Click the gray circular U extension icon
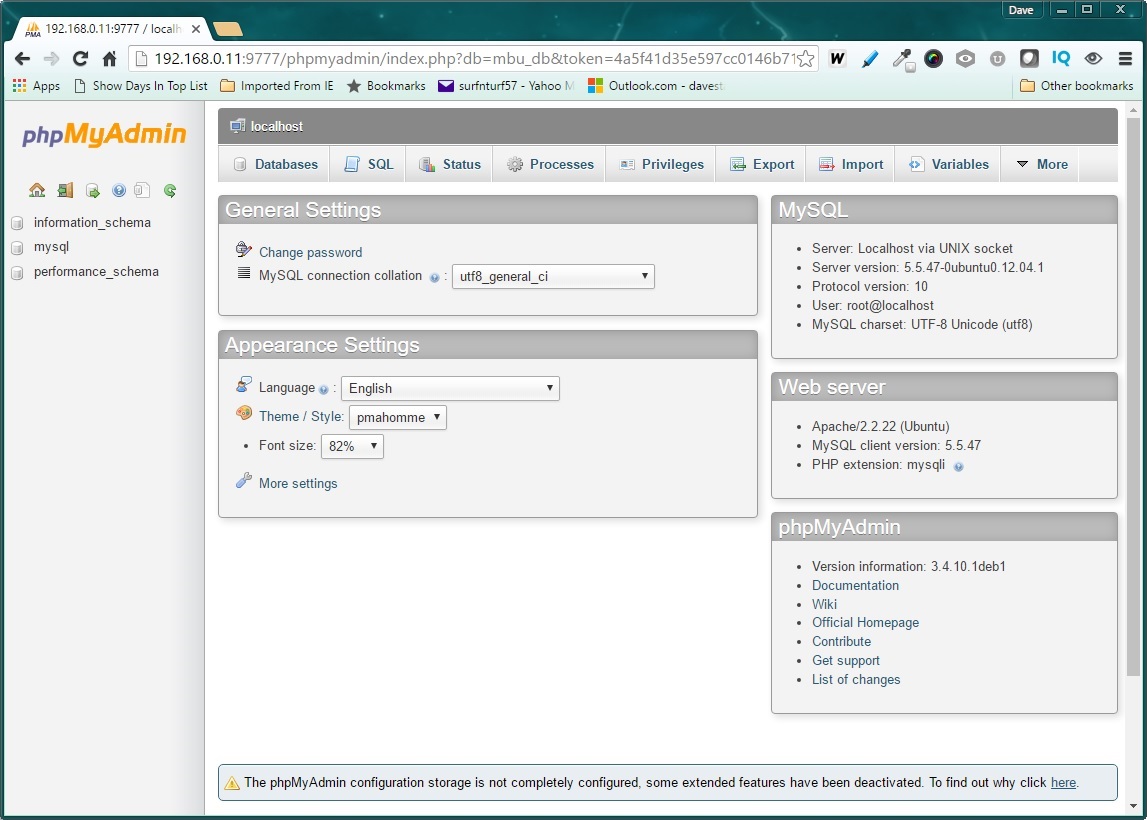Screen dimensions: 1147x820 [997, 59]
